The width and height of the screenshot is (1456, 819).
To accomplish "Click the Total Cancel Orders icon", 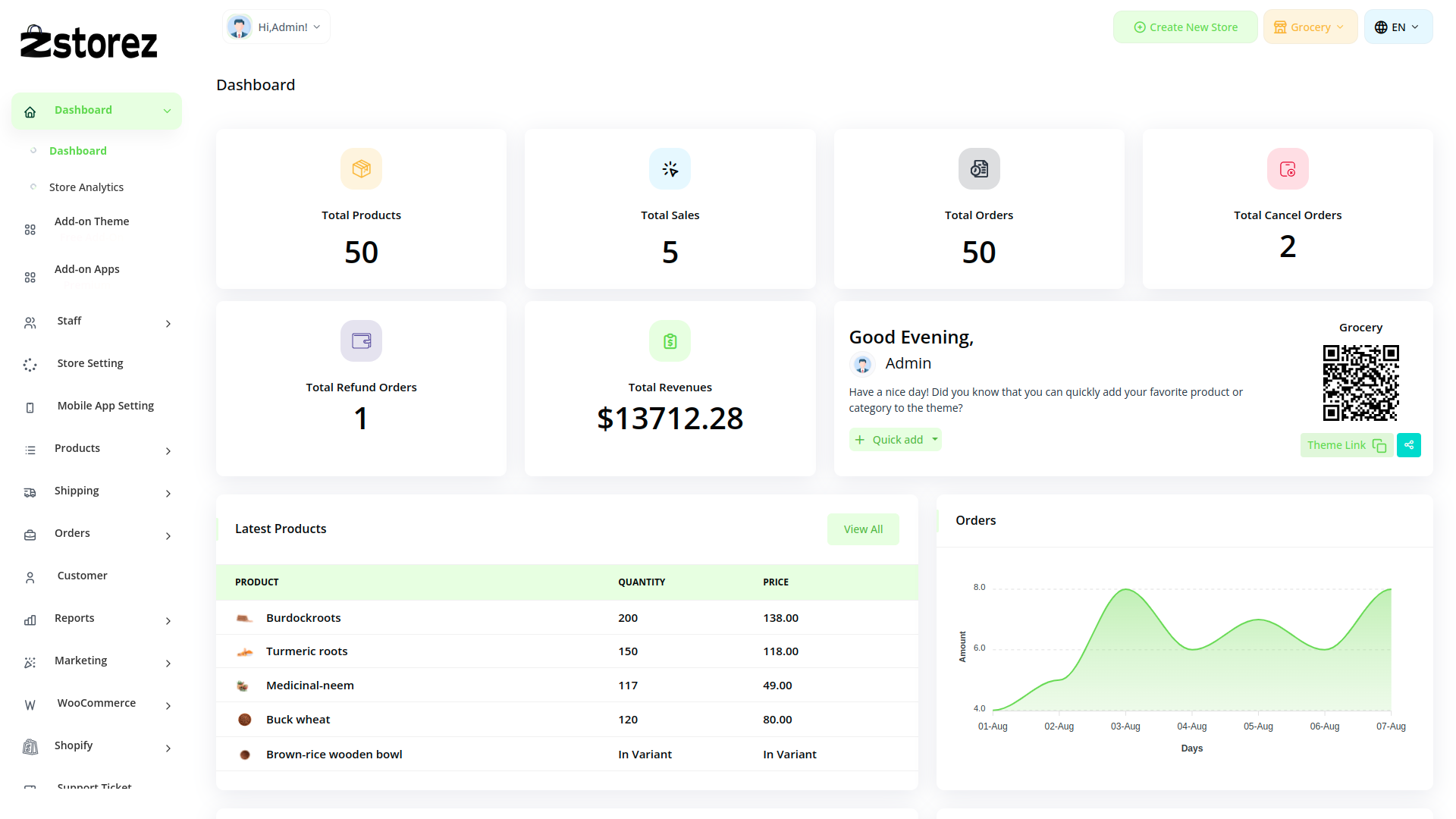I will [1288, 168].
